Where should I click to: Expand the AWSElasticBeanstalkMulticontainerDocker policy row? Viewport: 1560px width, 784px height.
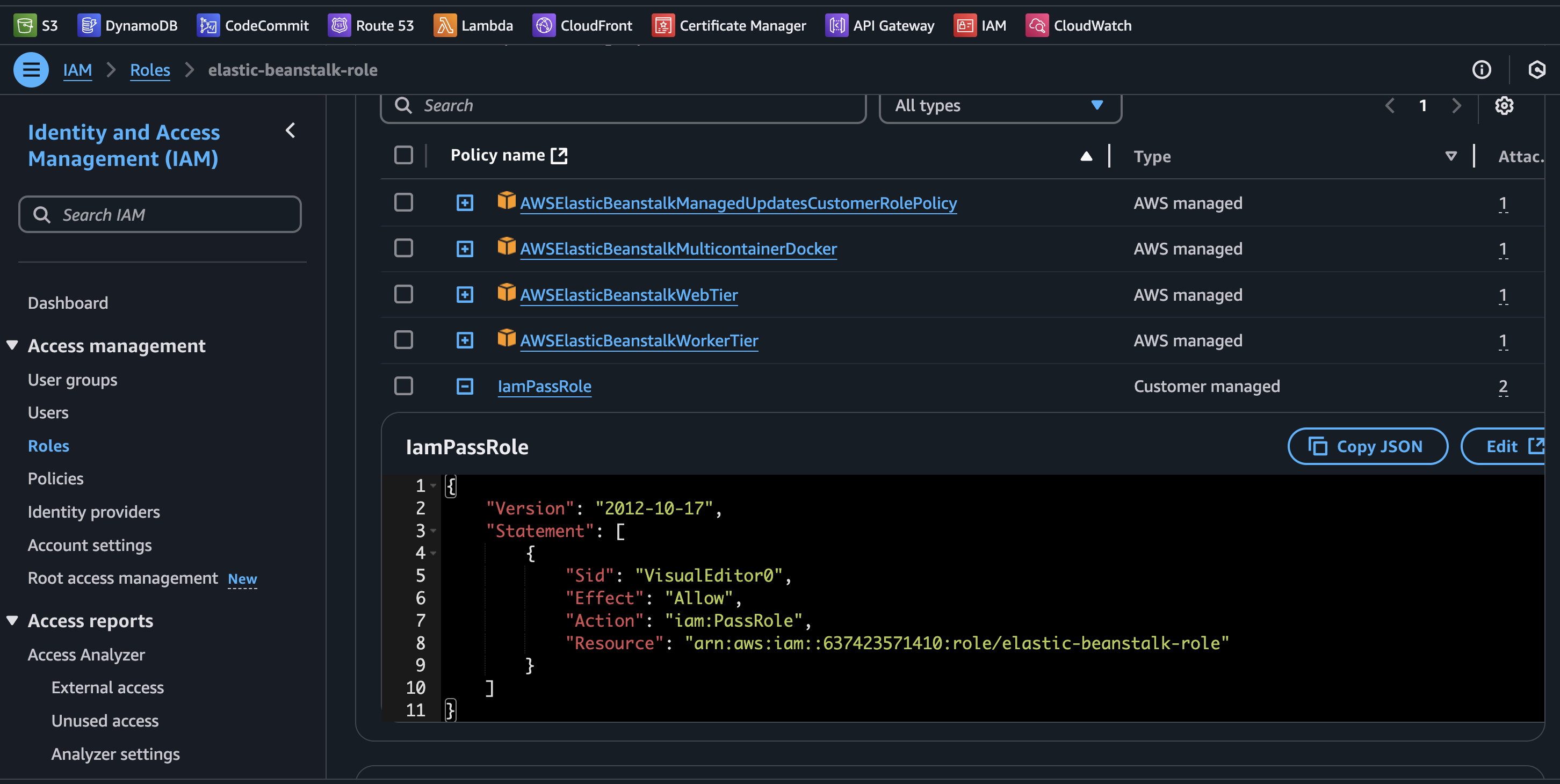[465, 249]
